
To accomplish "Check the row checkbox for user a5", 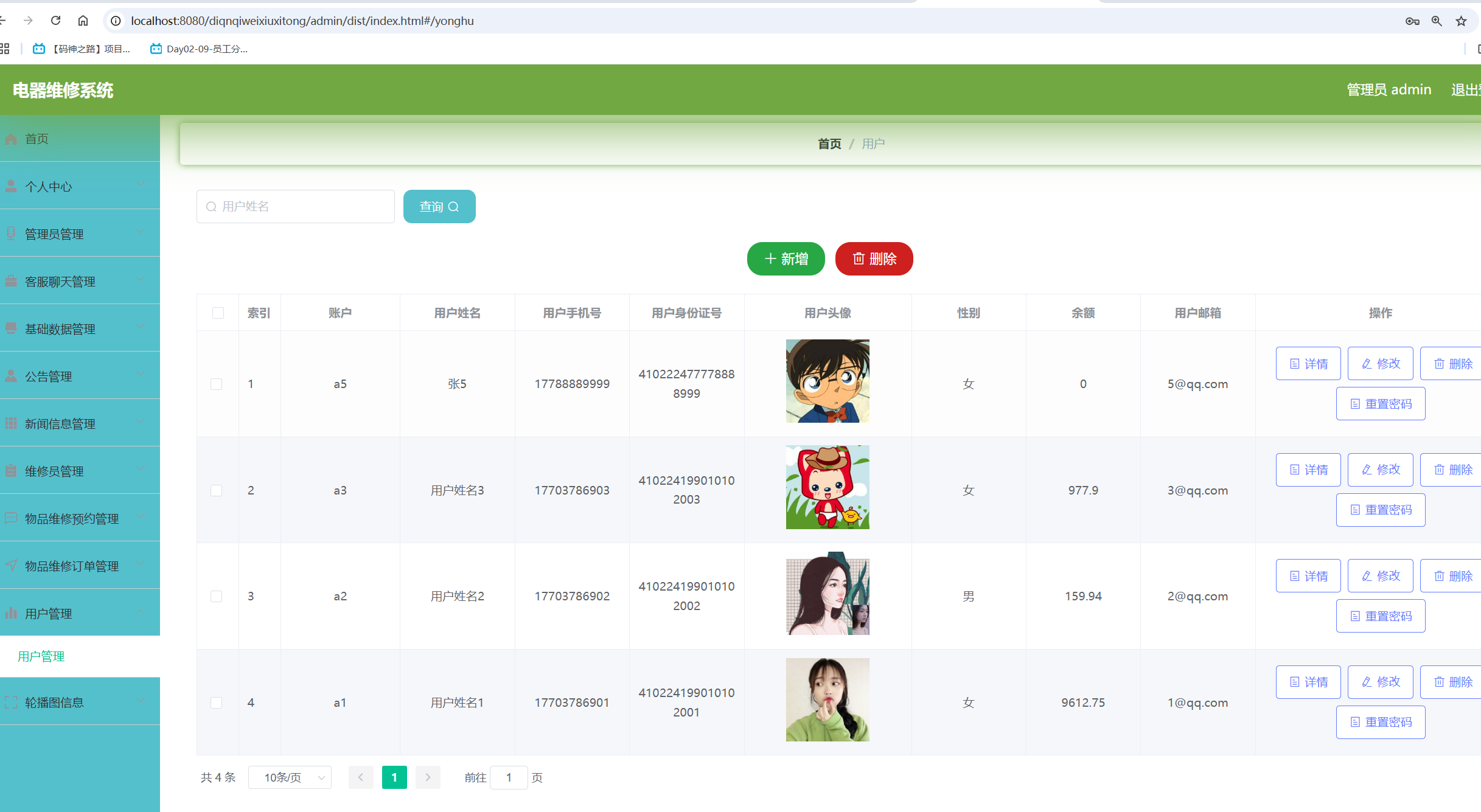I will (x=216, y=384).
